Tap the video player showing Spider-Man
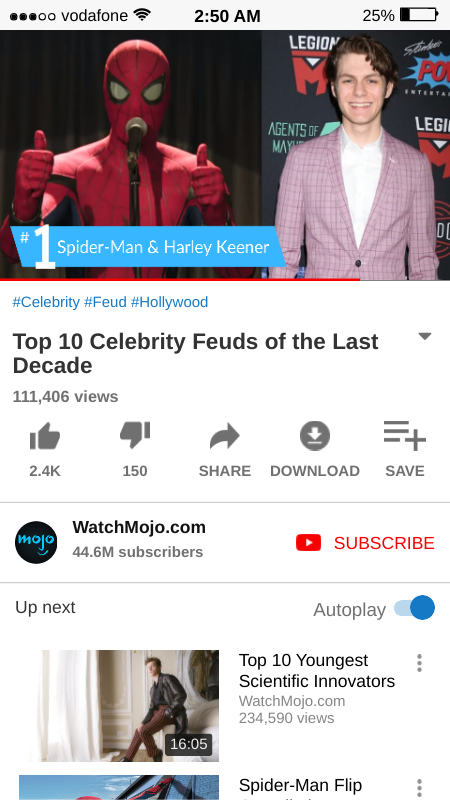The width and height of the screenshot is (450, 800). click(x=225, y=155)
